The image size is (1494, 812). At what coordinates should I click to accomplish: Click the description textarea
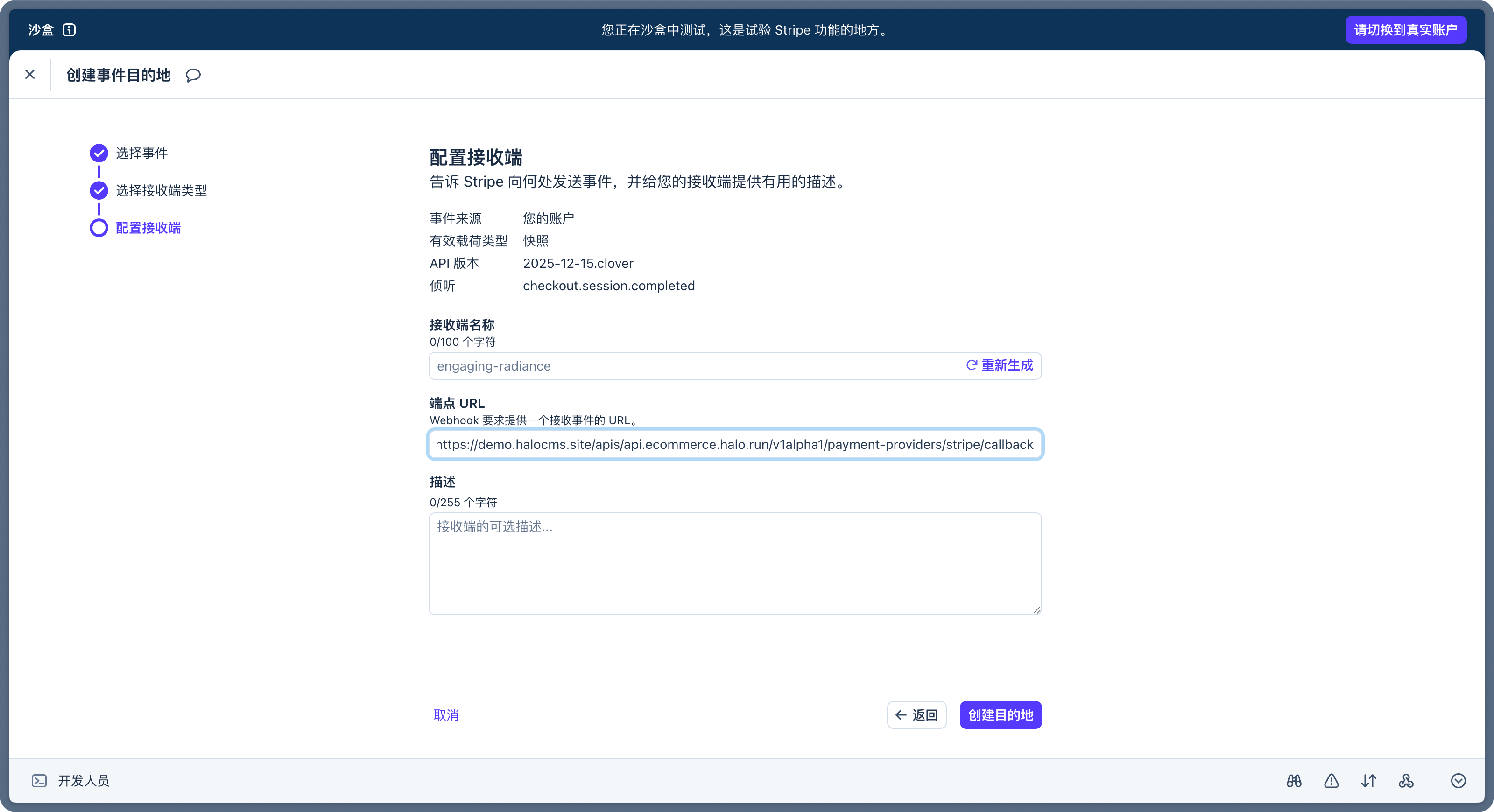[x=734, y=563]
